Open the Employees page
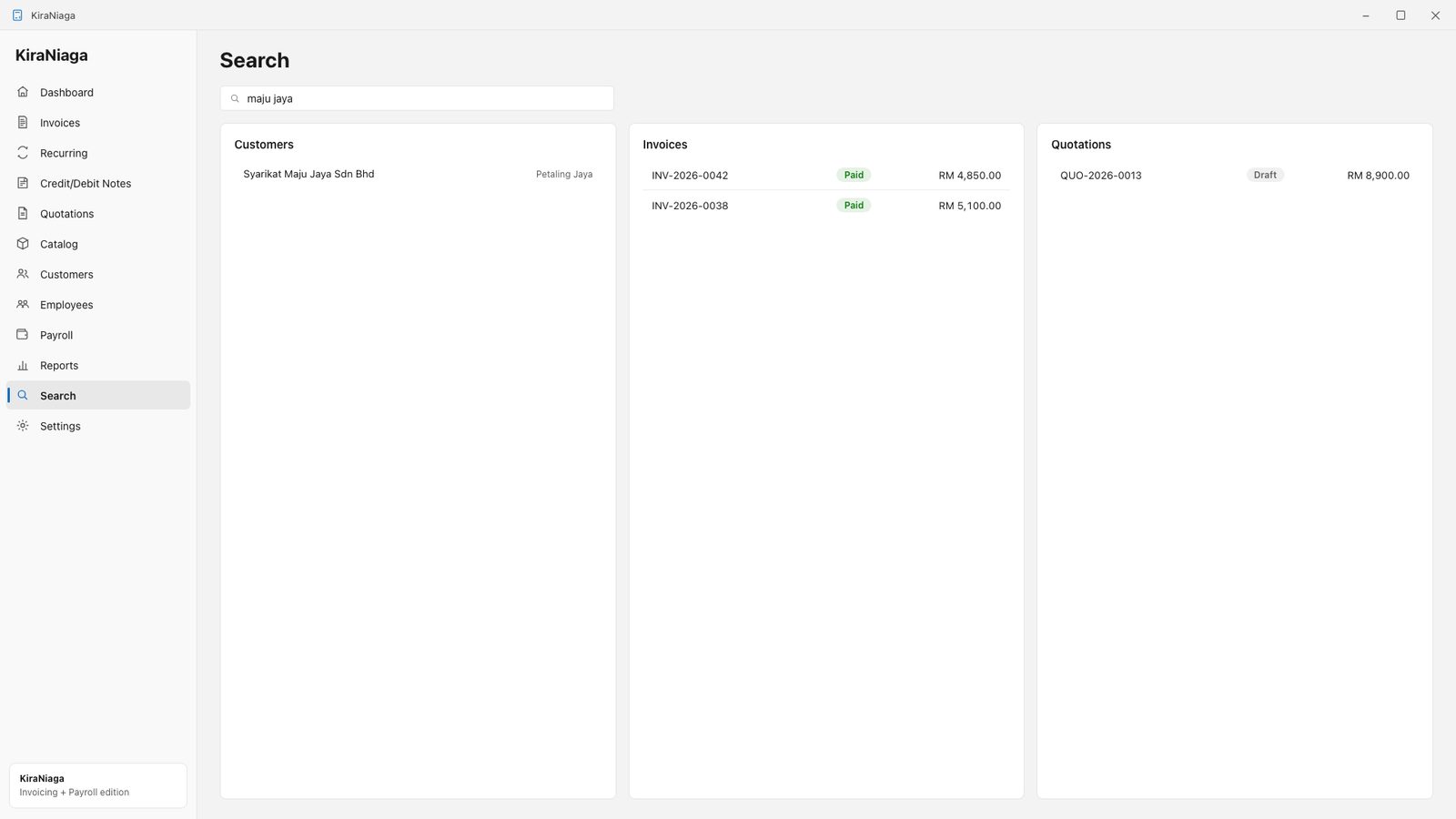 pos(98,305)
